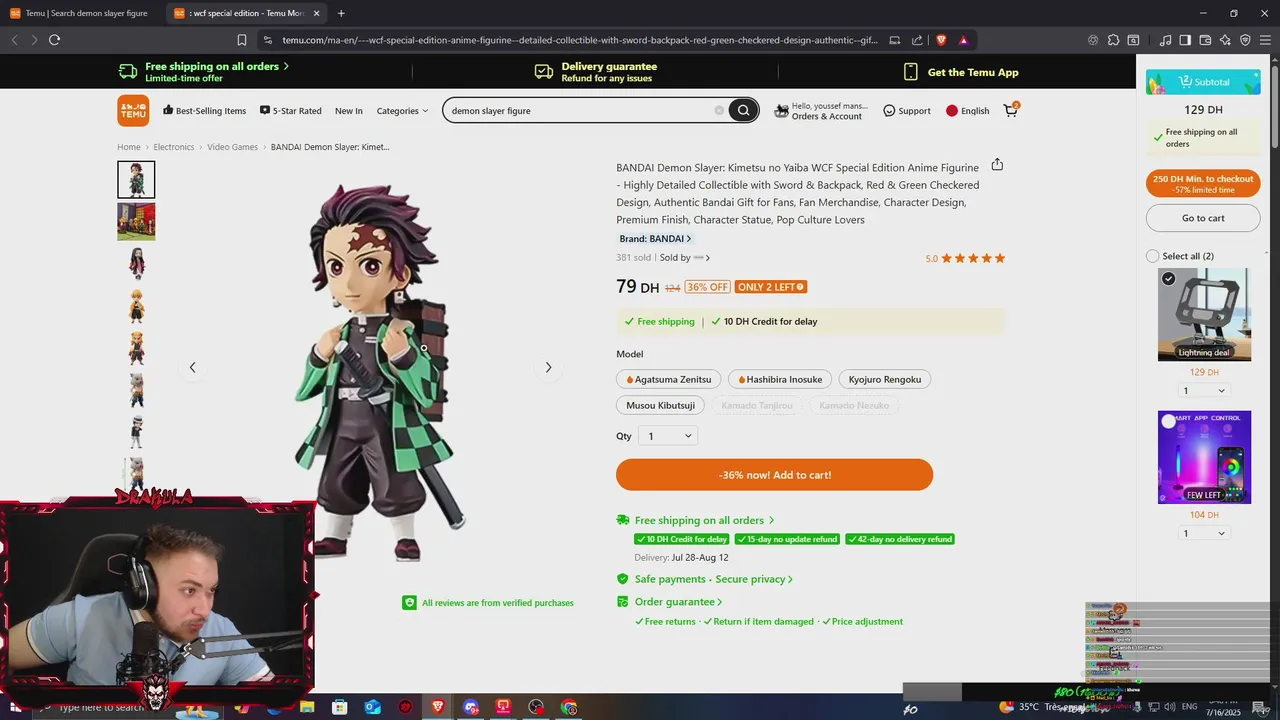Image resolution: width=1280 pixels, height=720 pixels.
Task: Open Brave main hamburger menu
Action: coord(1265,40)
